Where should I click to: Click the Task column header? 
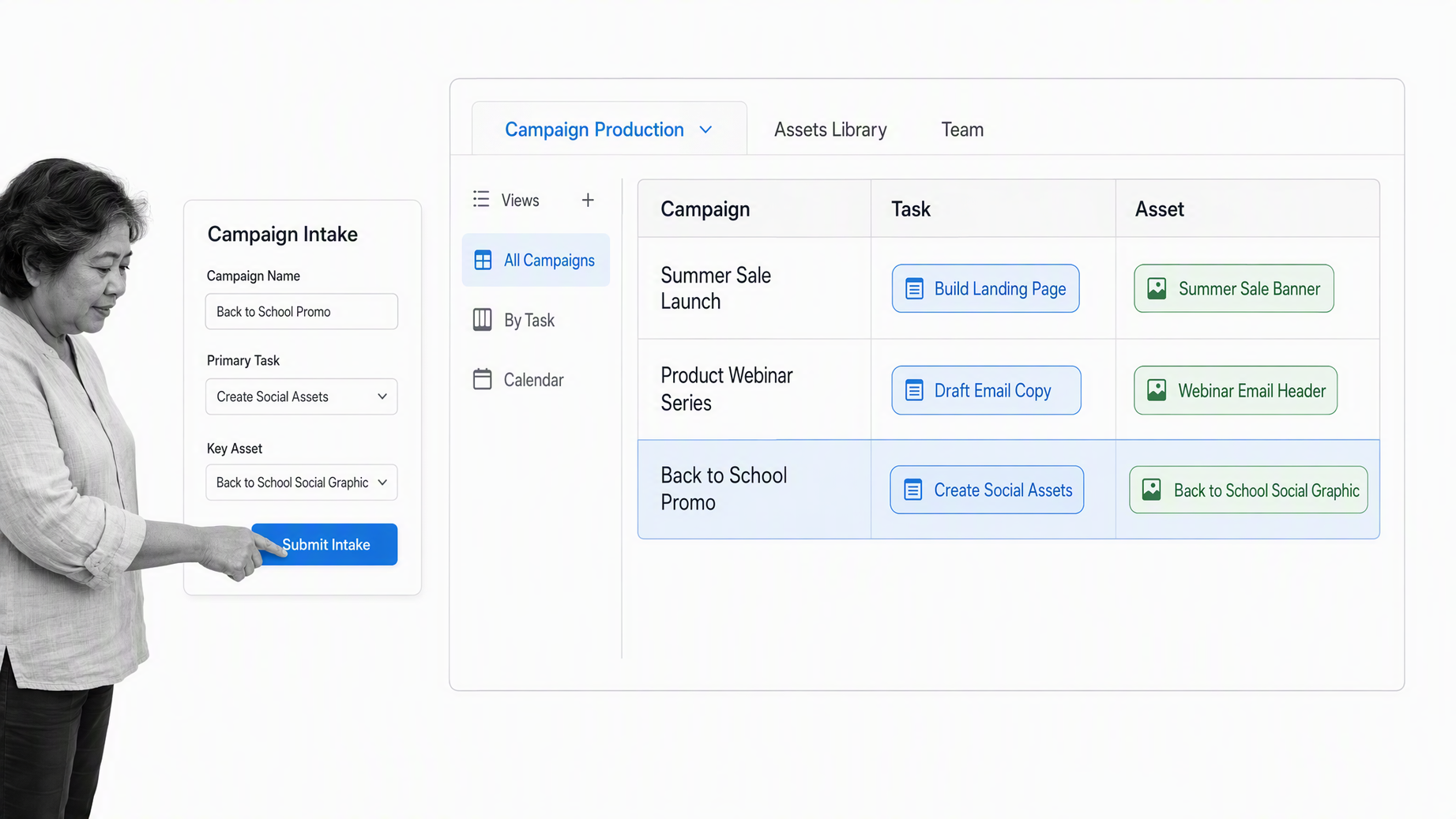point(993,209)
